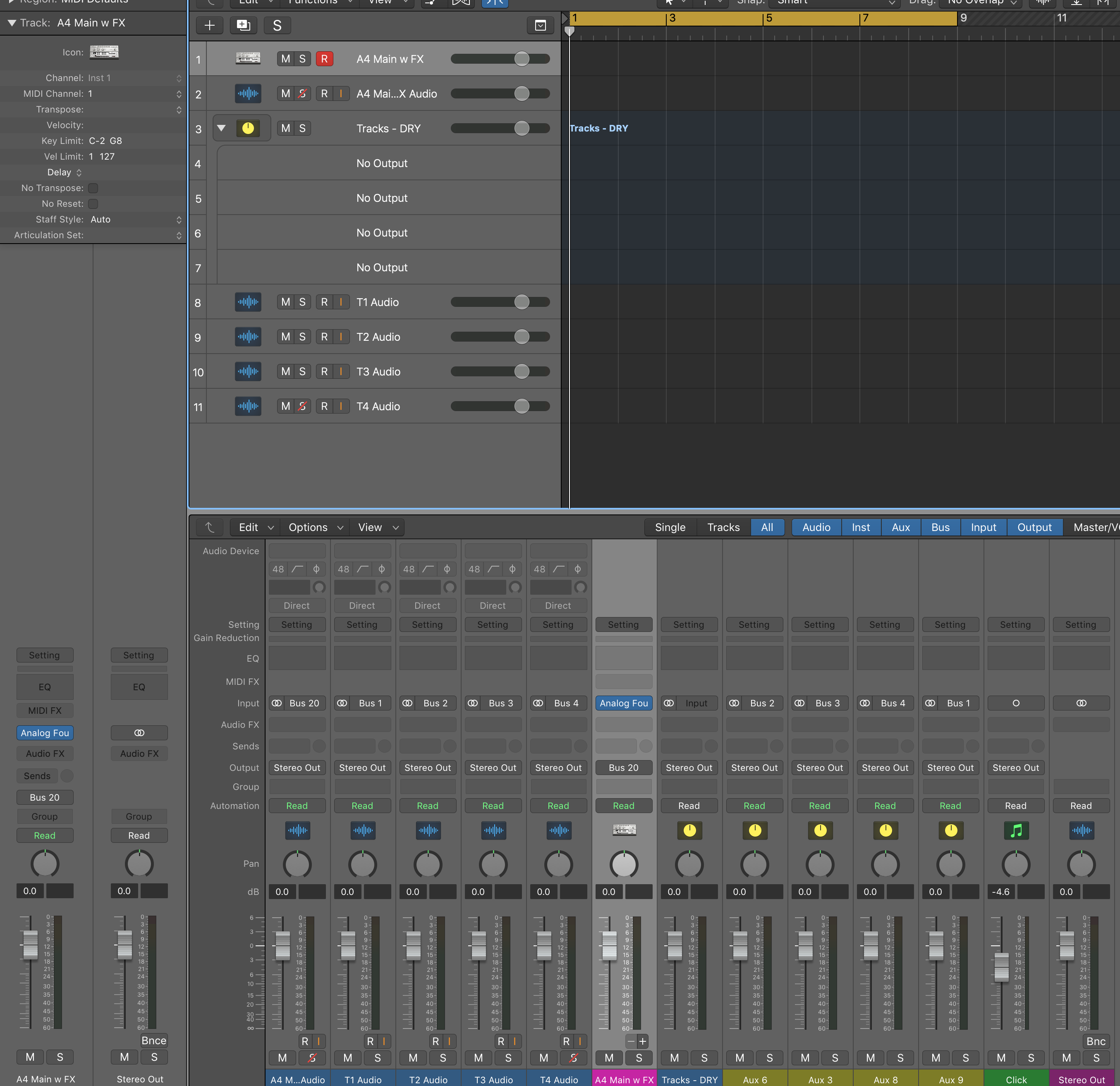
Task: Click the T1 Audio waveform track icon
Action: [248, 301]
